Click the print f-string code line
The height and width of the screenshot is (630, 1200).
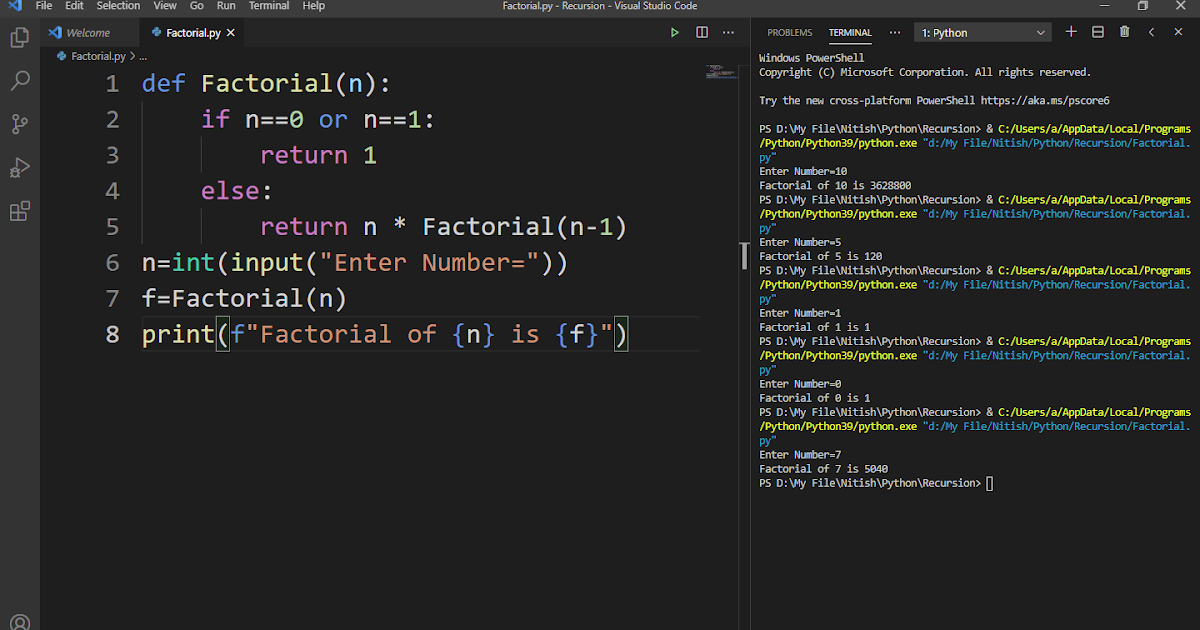[x=386, y=334]
